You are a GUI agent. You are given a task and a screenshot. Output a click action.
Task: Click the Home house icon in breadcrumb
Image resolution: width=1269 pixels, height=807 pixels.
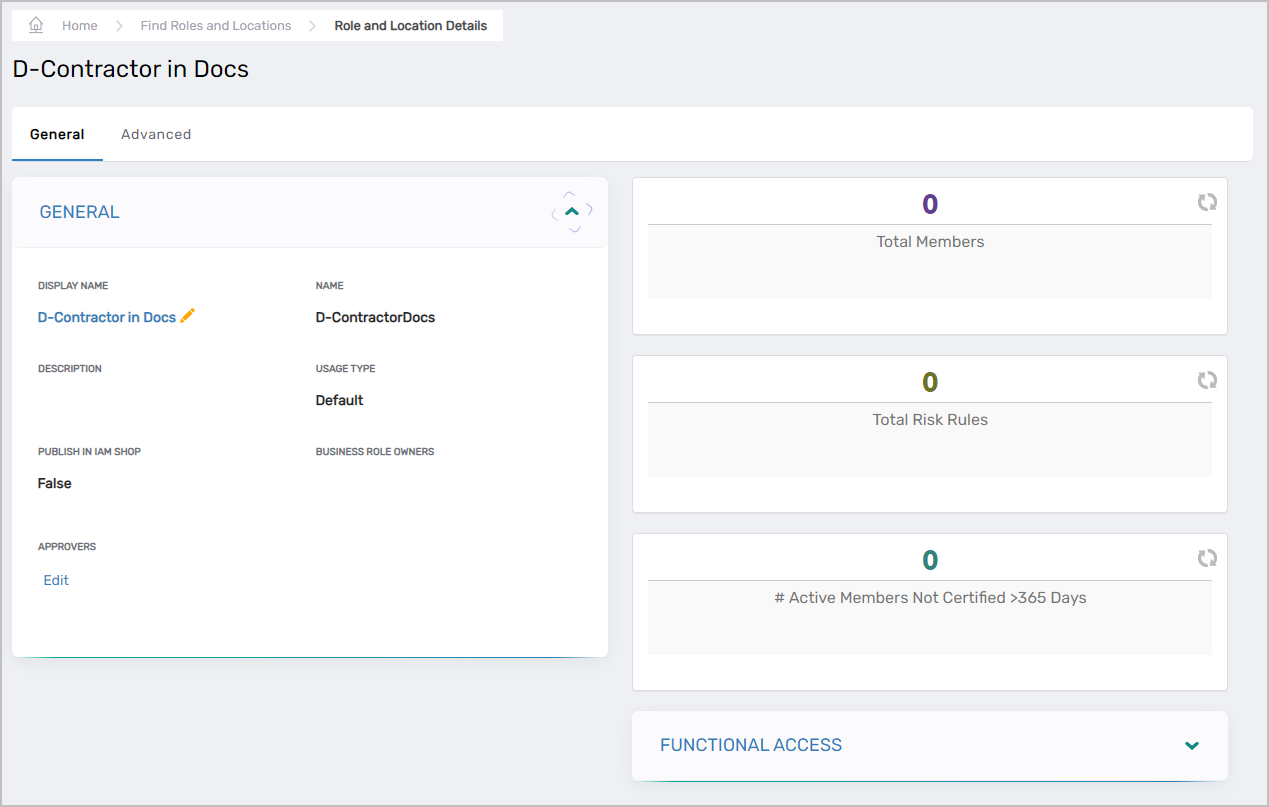[36, 25]
